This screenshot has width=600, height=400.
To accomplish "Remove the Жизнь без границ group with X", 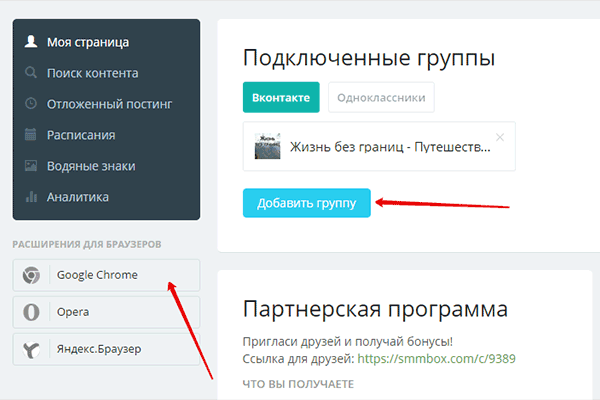I will 500,137.
